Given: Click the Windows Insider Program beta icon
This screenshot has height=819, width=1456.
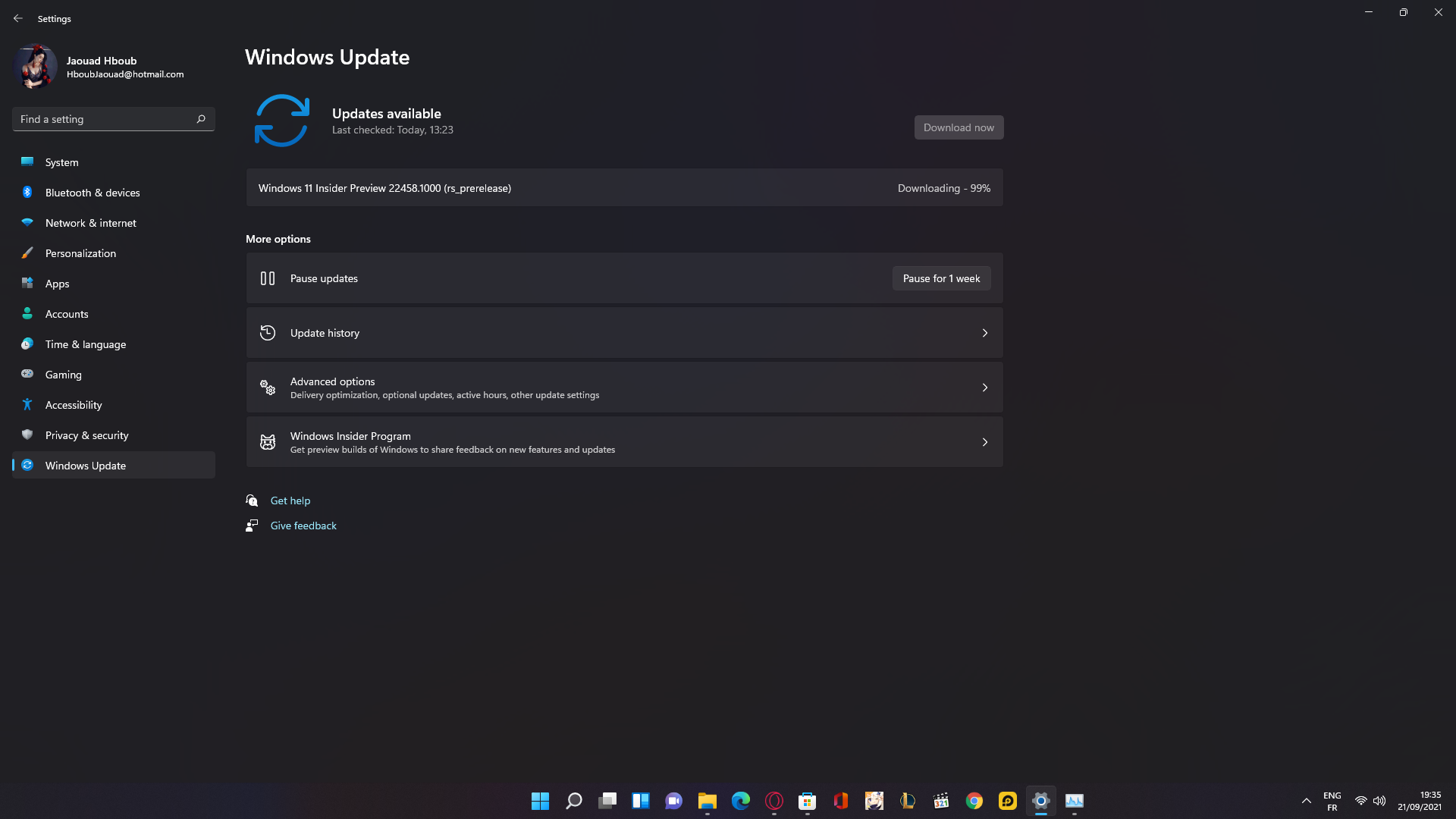Looking at the screenshot, I should pyautogui.click(x=267, y=441).
